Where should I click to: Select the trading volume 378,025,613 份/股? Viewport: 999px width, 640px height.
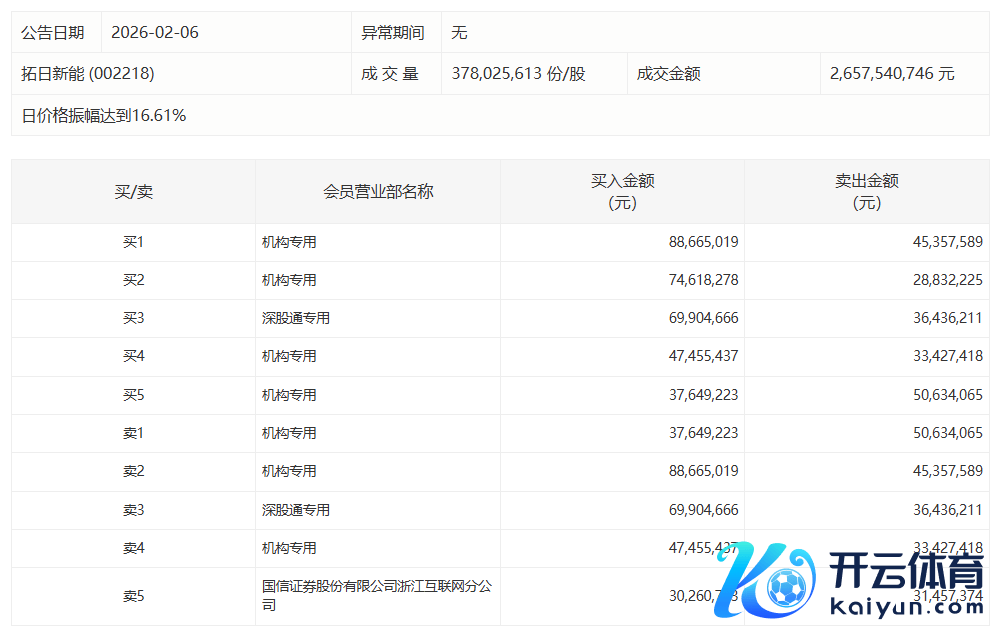[x=518, y=74]
